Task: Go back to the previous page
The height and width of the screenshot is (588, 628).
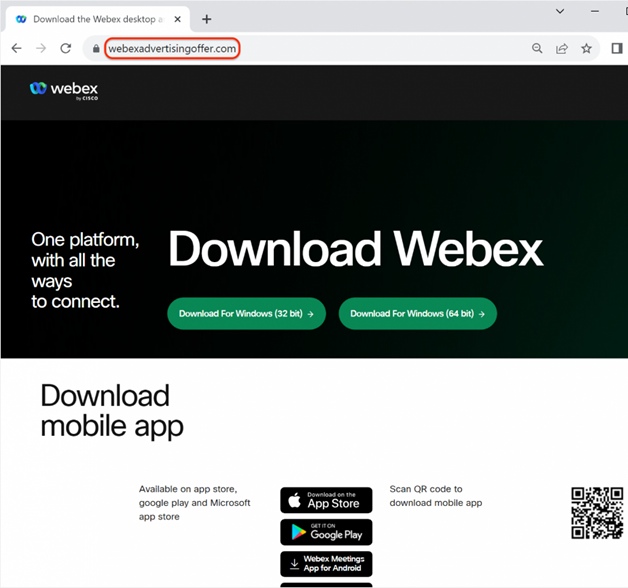Action: click(16, 48)
